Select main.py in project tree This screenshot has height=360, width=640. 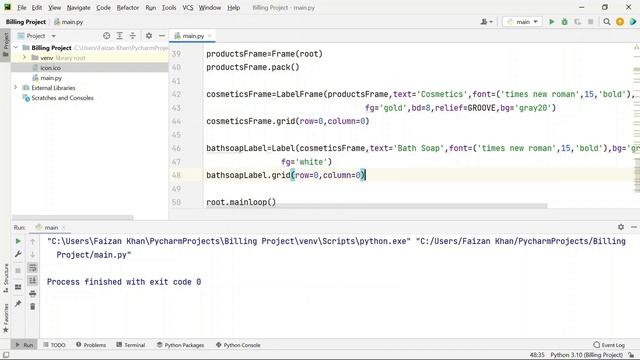point(51,78)
